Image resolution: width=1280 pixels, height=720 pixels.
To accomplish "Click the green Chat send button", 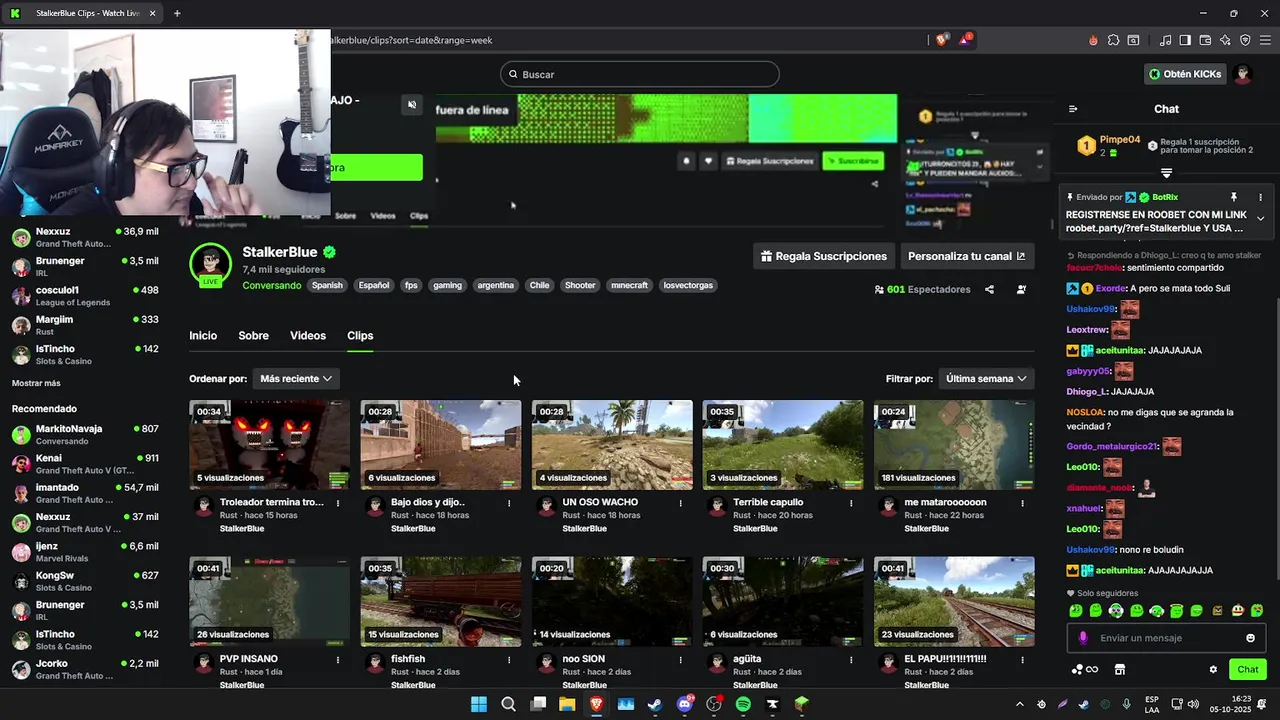I will (1248, 670).
